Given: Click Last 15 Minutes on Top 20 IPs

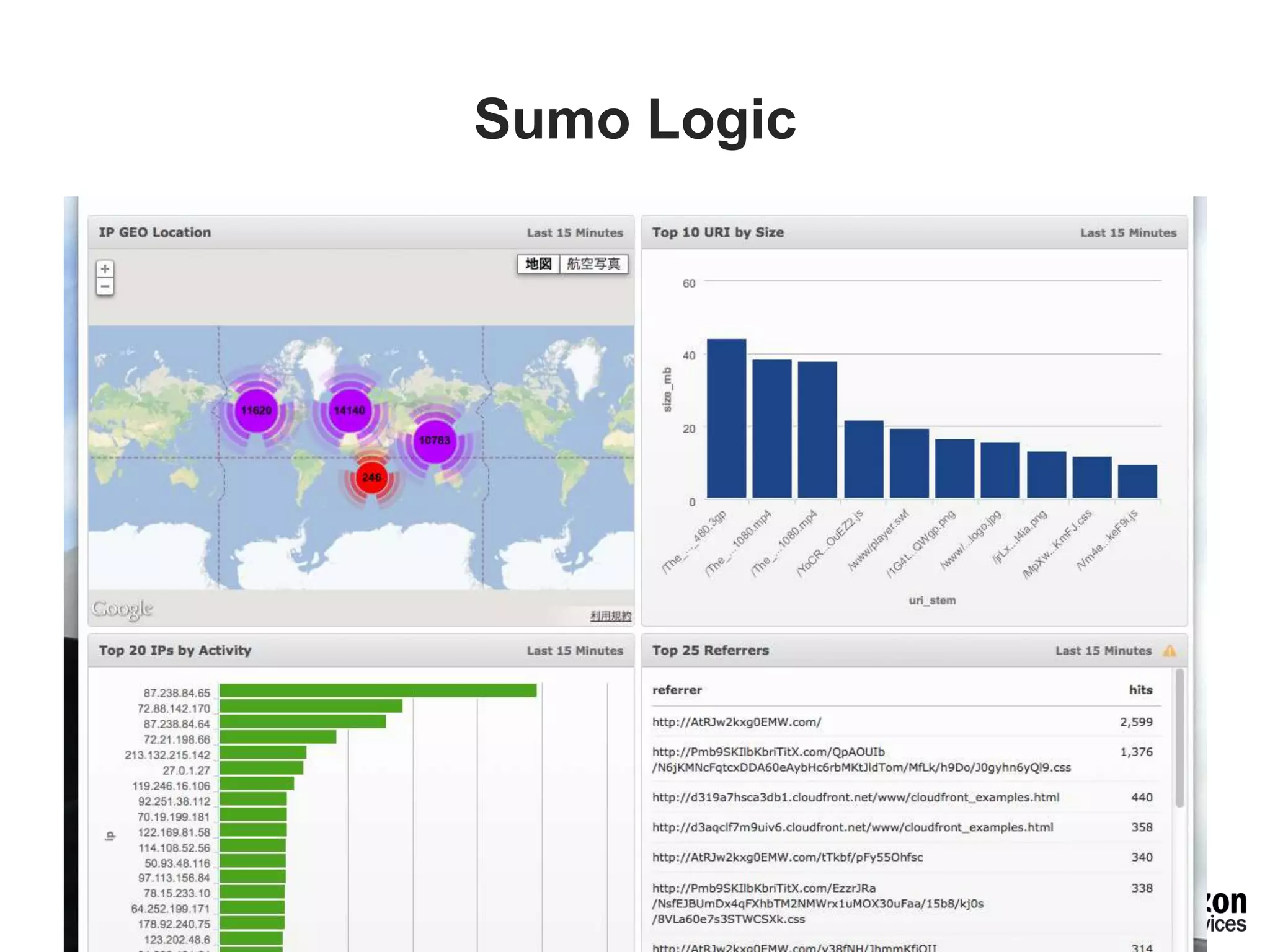Looking at the screenshot, I should point(575,651).
